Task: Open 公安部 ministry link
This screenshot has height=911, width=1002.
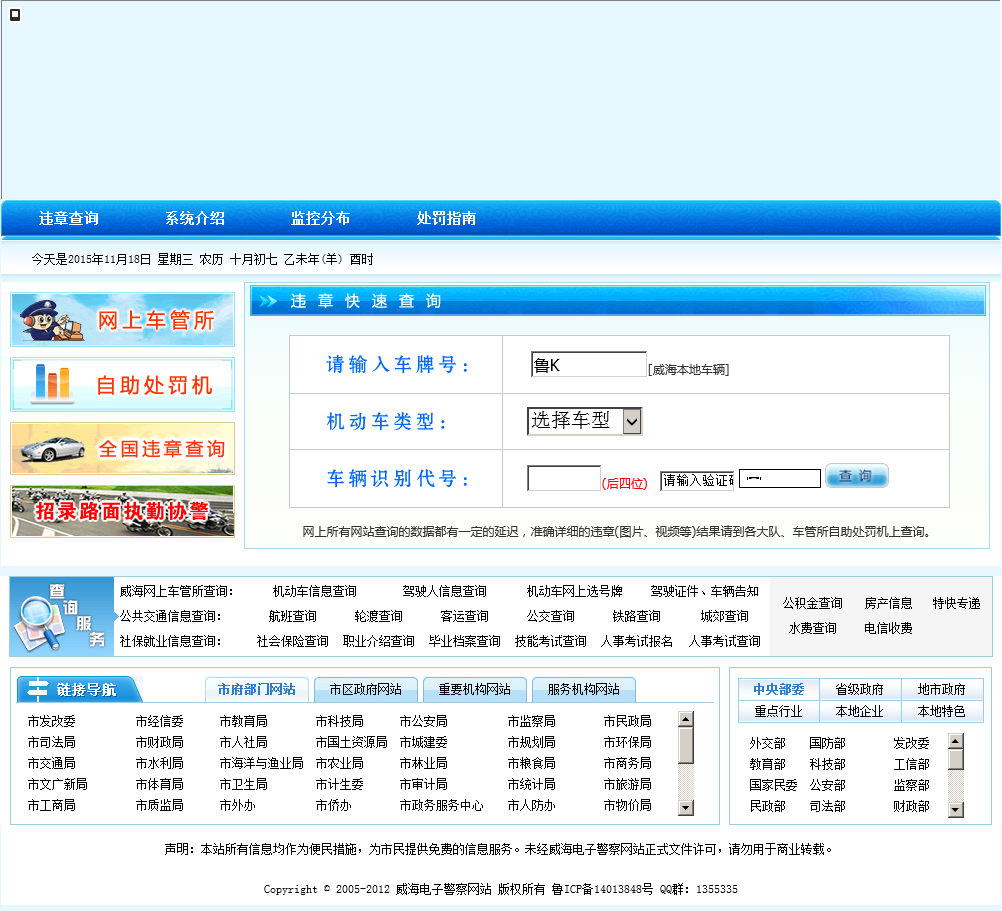Action: pyautogui.click(x=828, y=785)
